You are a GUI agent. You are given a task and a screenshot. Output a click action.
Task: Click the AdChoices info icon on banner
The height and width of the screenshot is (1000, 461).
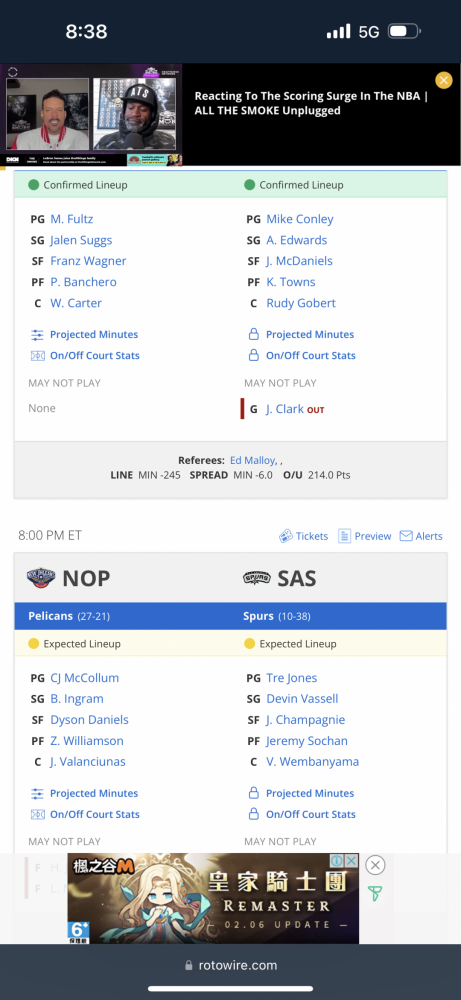(x=337, y=860)
